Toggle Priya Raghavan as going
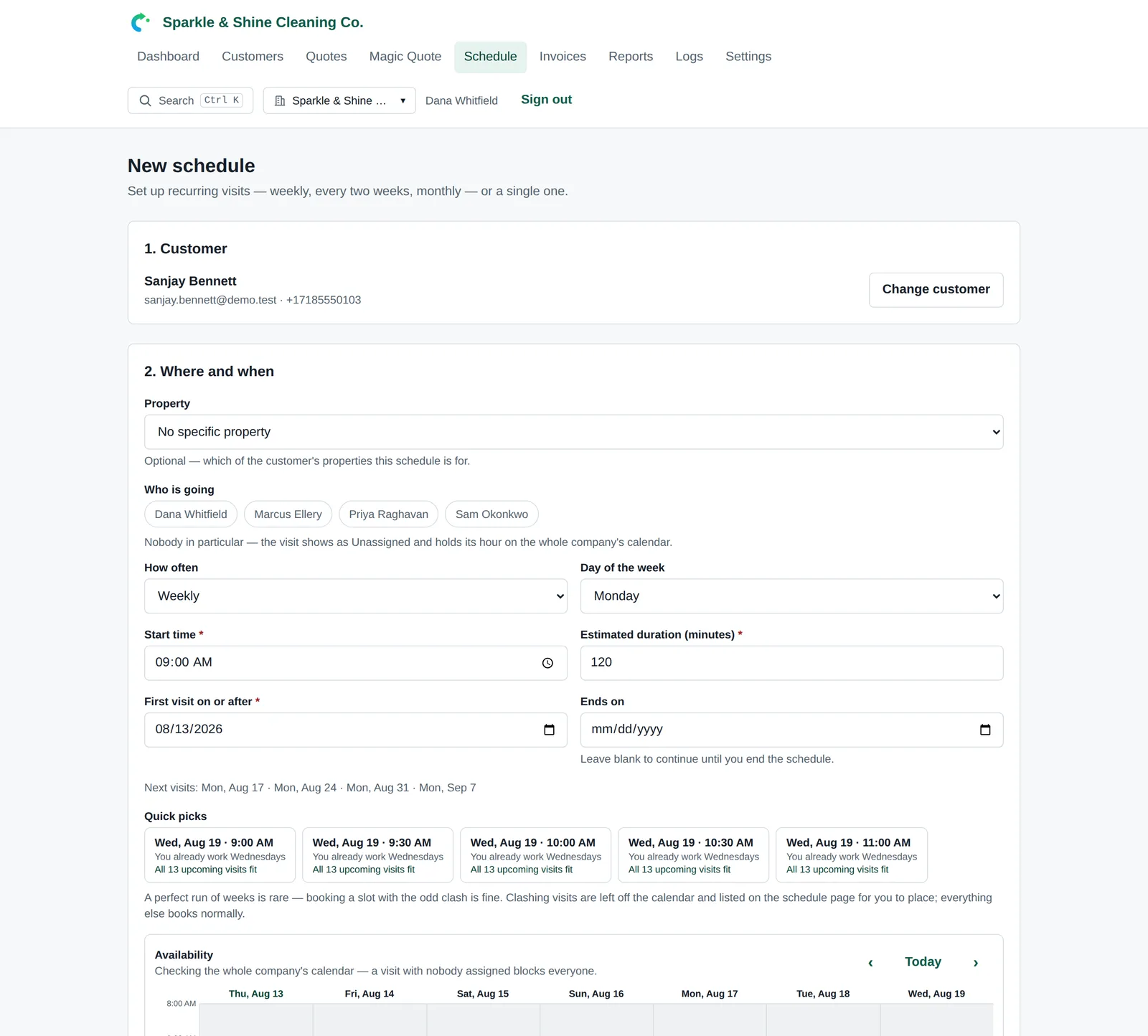The width and height of the screenshot is (1148, 1036). tap(388, 514)
